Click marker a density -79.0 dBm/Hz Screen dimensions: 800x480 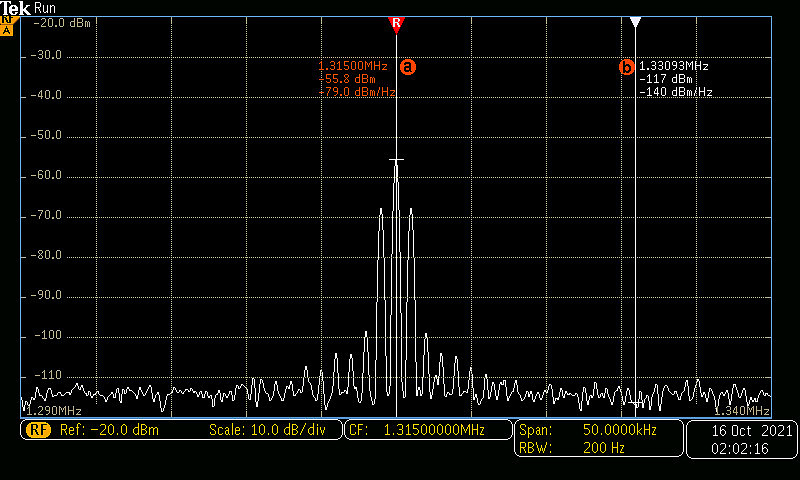pos(357,92)
